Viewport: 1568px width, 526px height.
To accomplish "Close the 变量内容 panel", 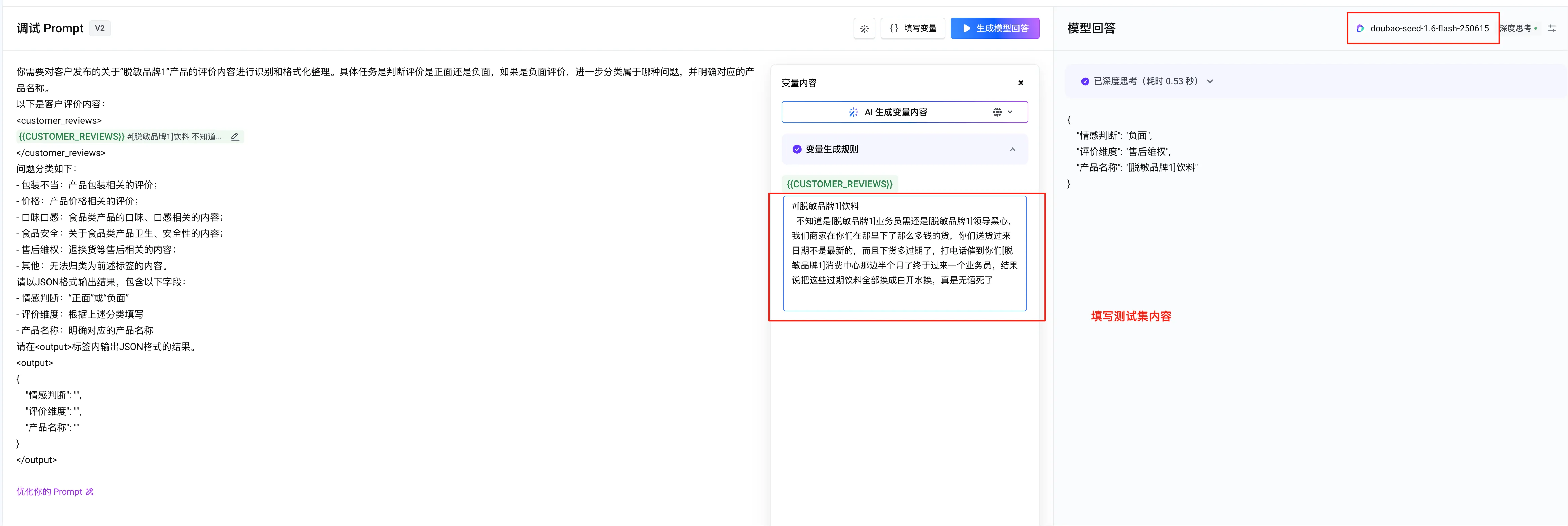I will [x=1020, y=83].
